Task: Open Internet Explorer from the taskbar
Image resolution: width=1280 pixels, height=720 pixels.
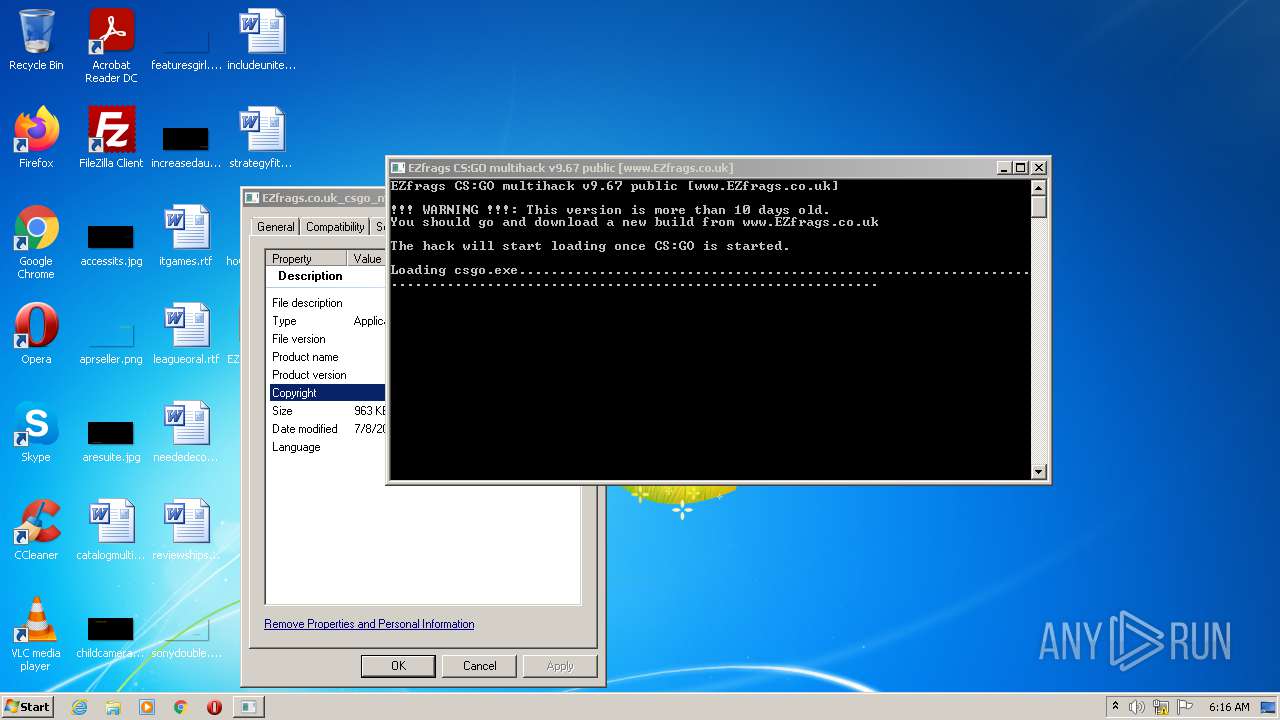Action: coord(79,707)
